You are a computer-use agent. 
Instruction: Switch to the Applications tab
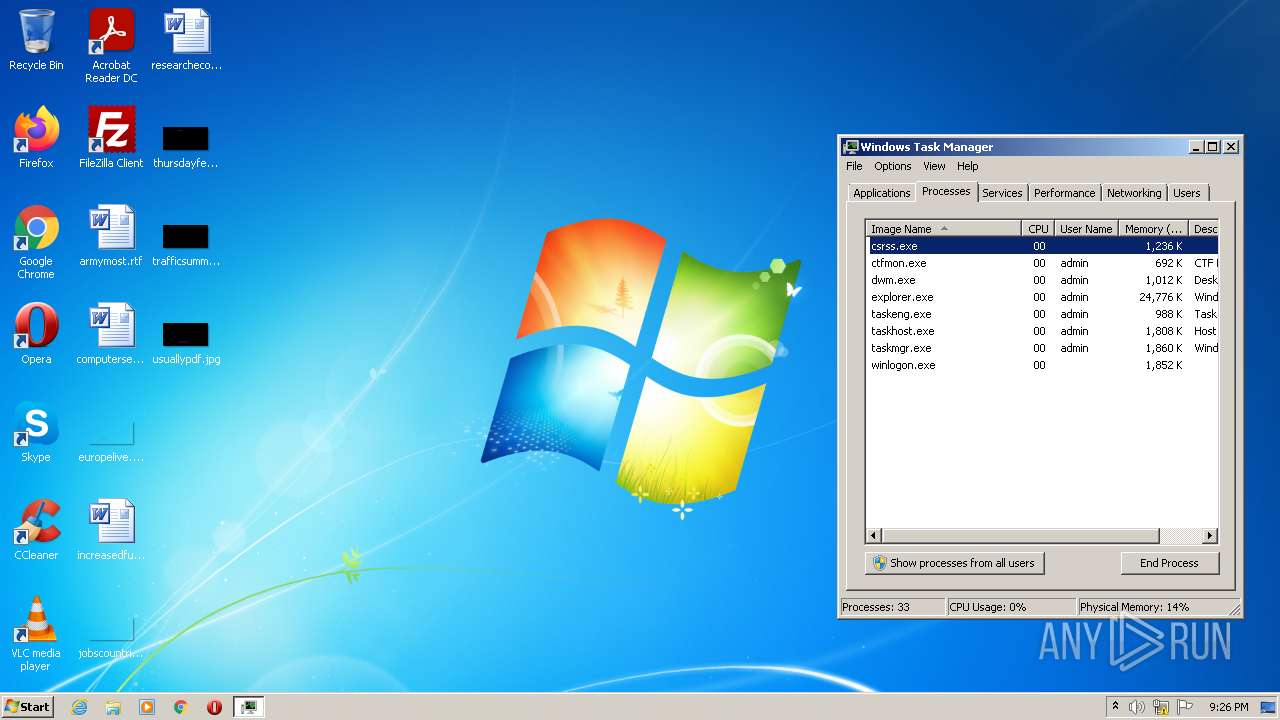882,193
